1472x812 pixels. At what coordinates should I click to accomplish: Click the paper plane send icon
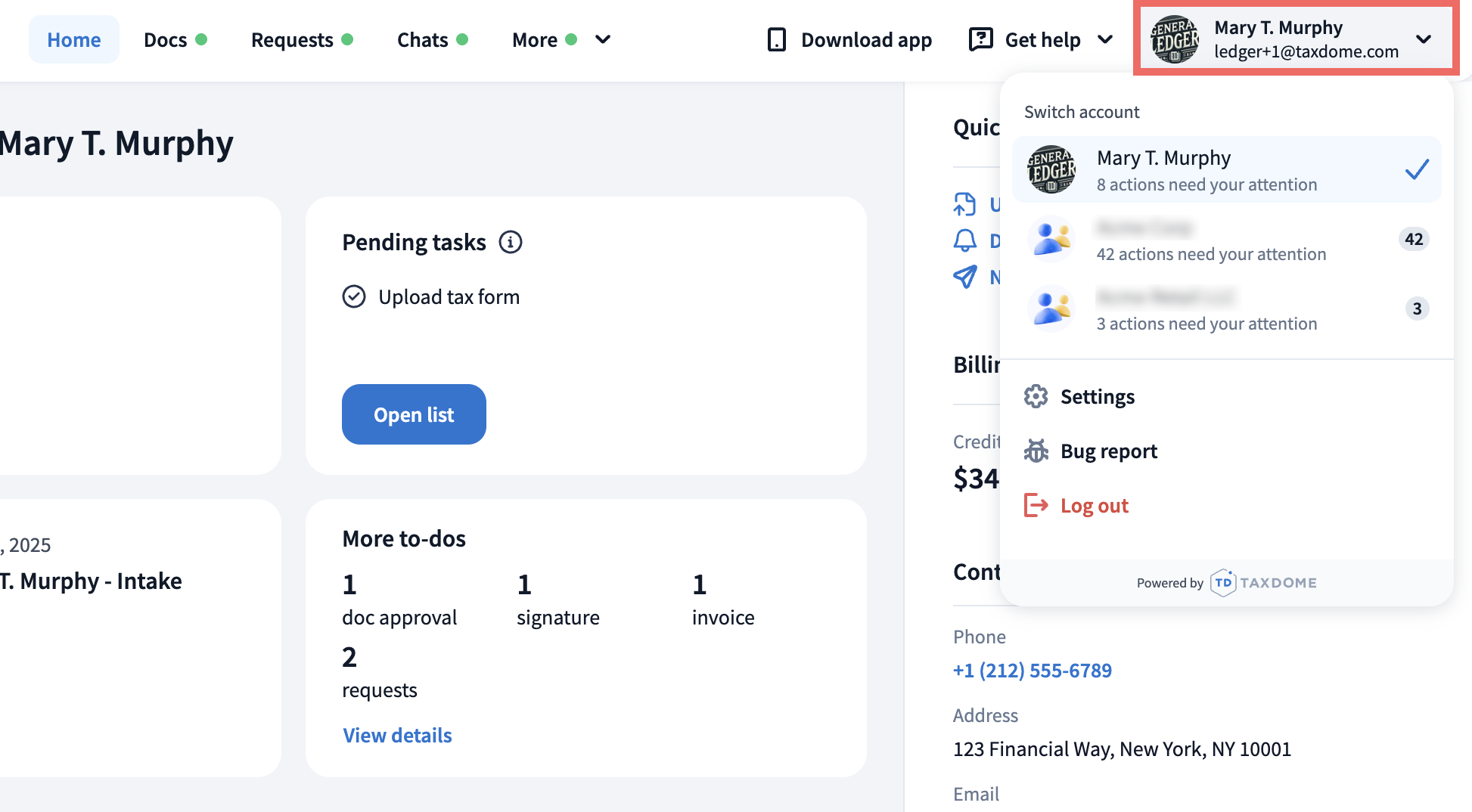tap(964, 277)
